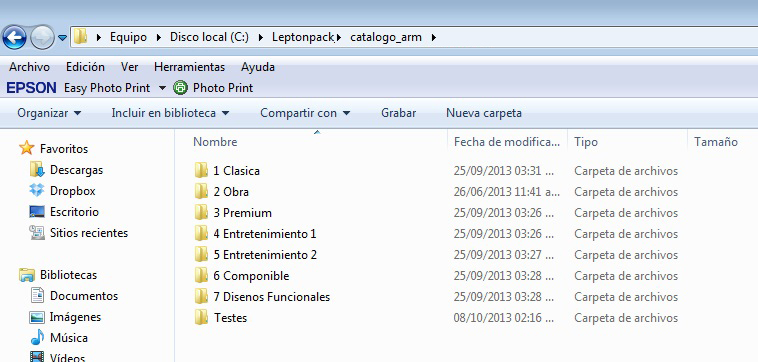Viewport: 758px width, 362px height.
Task: Click the Dropbox icon in sidebar
Action: [37, 190]
